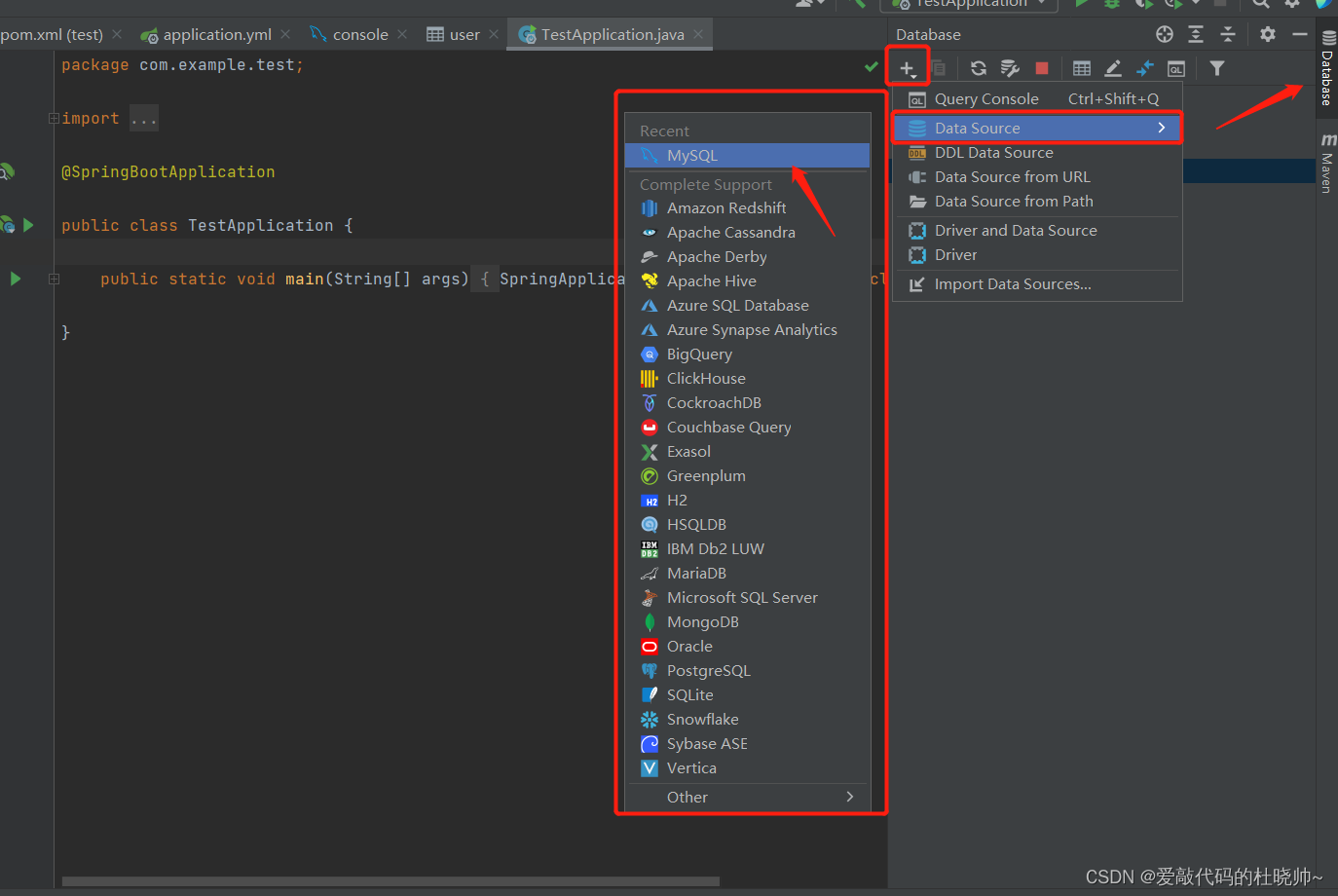
Task: Click the blue Jump to Source arrows icon
Action: pos(1145,68)
